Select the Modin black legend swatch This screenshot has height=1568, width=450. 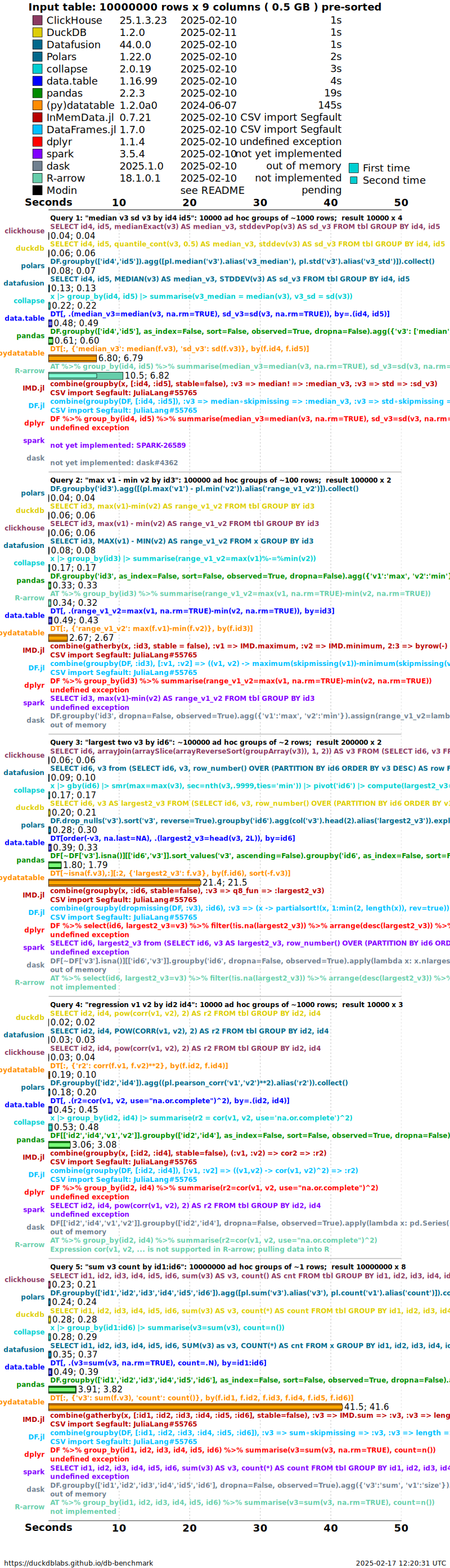point(37,191)
